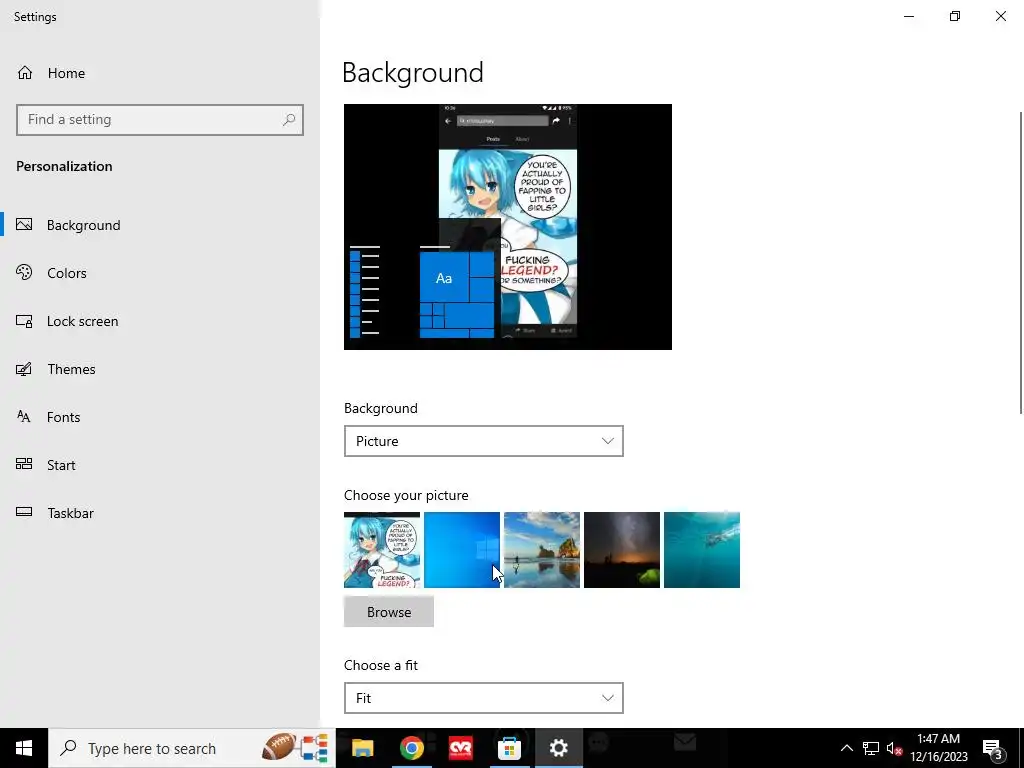Screen dimensions: 1024x768
Task: Pick the night sky tent wallpaper thumbnail
Action: click(622, 550)
